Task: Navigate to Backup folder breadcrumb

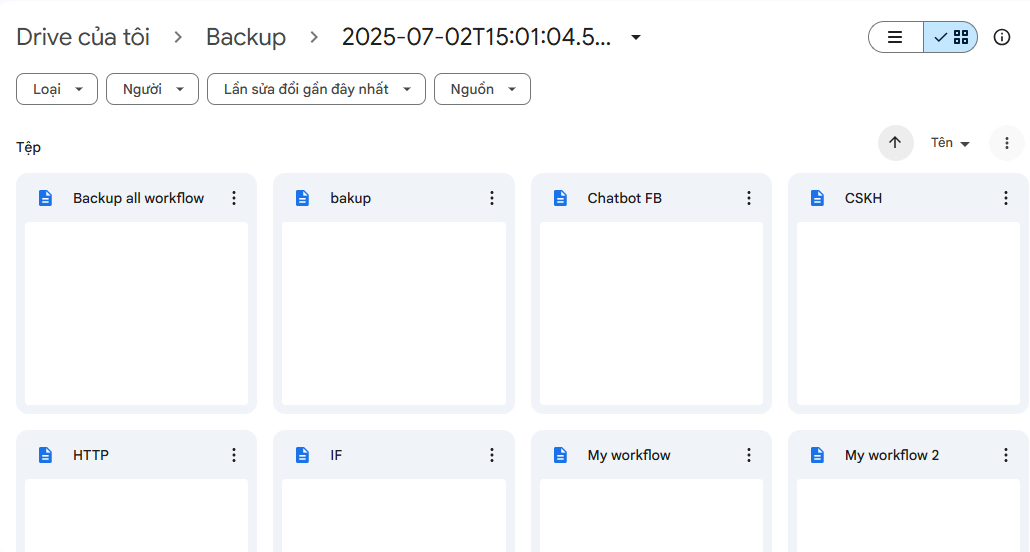Action: pyautogui.click(x=246, y=37)
